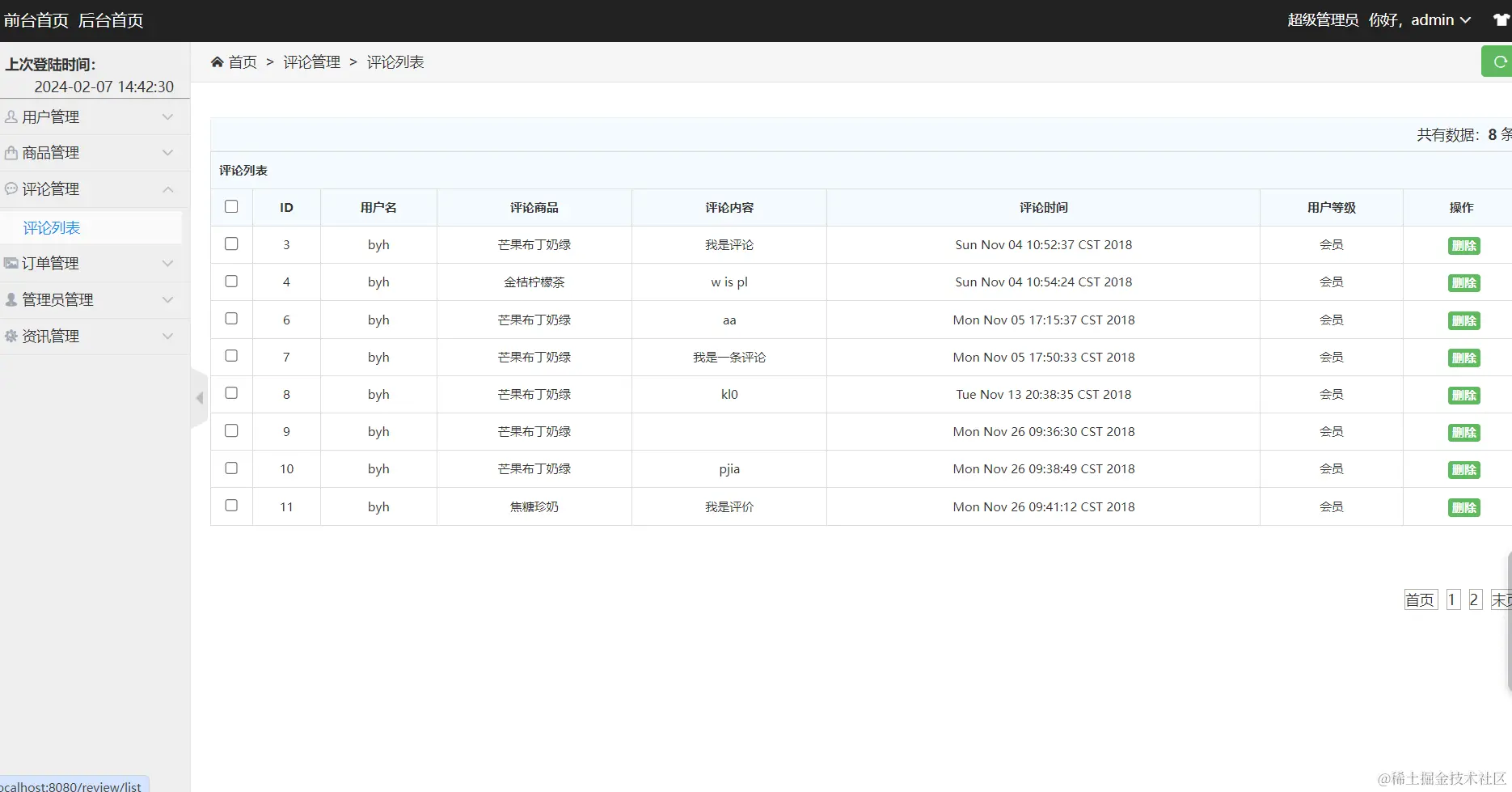Open the 用户管理 sidebar menu
Viewport: 1512px width, 792px height.
(95, 116)
